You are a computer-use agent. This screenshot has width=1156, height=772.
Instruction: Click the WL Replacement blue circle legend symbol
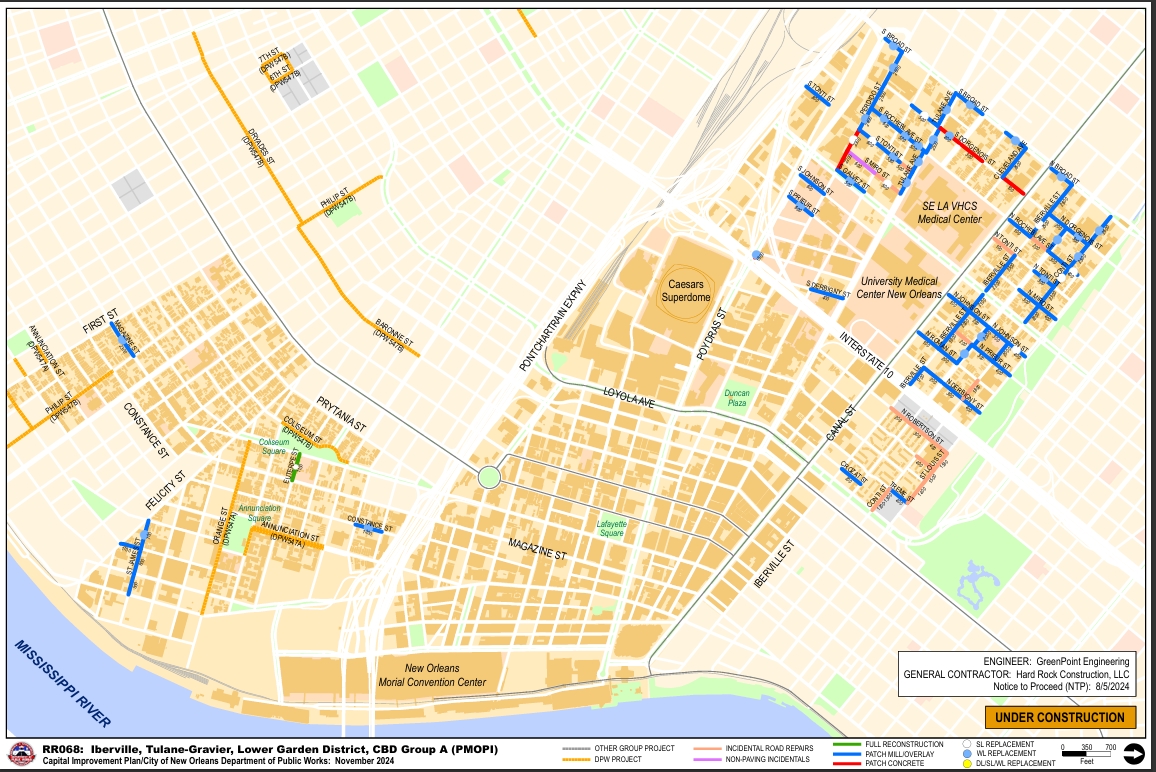pos(967,754)
